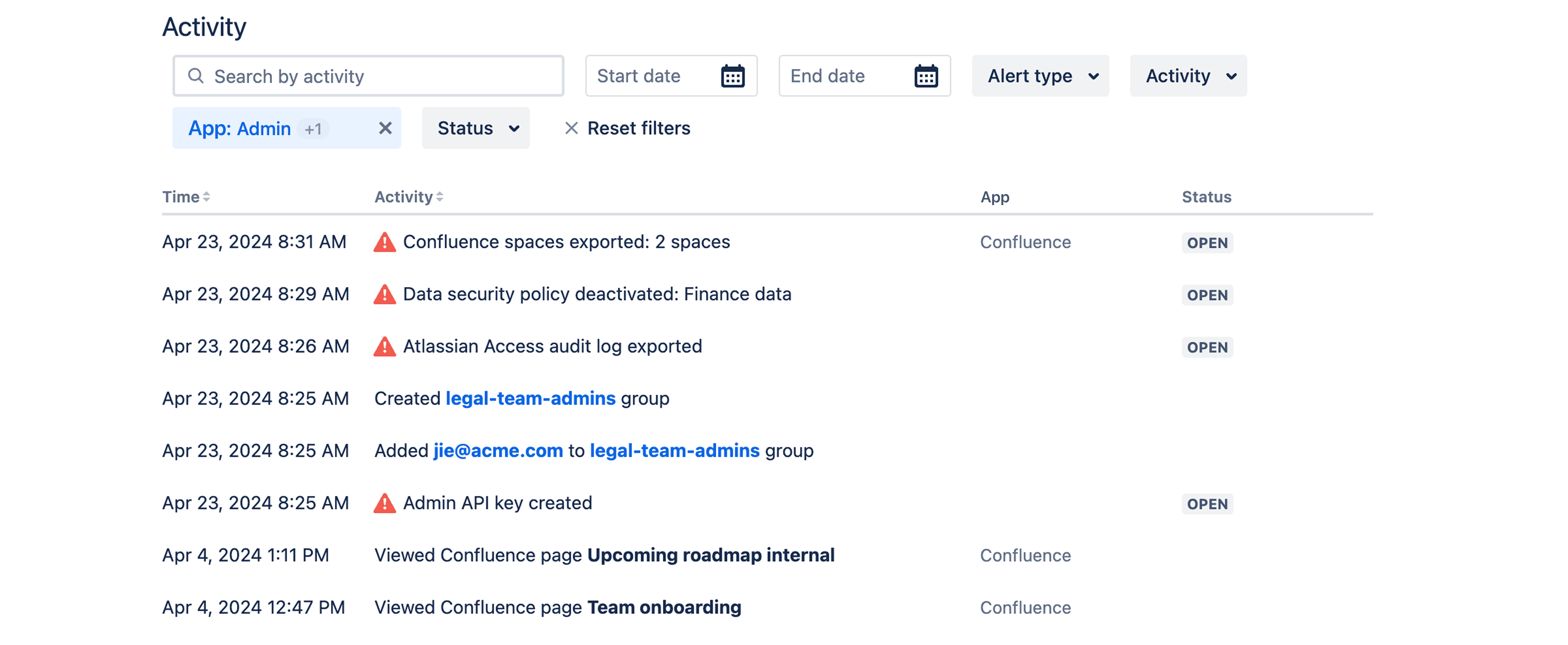
Task: Open the Start date calendar icon
Action: [732, 76]
